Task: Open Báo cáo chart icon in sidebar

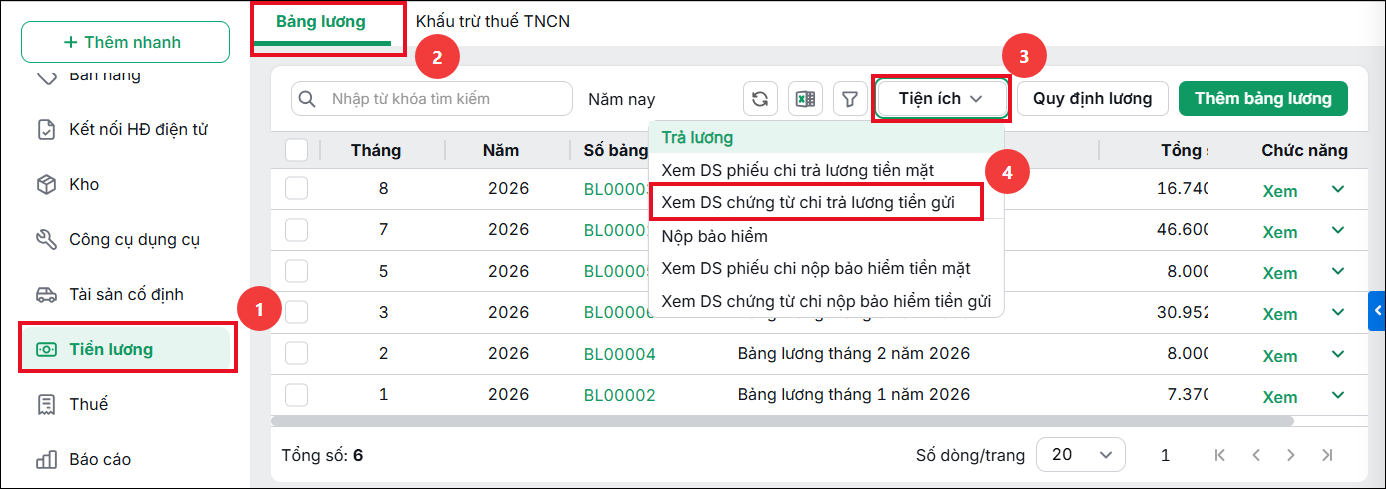Action: click(46, 460)
